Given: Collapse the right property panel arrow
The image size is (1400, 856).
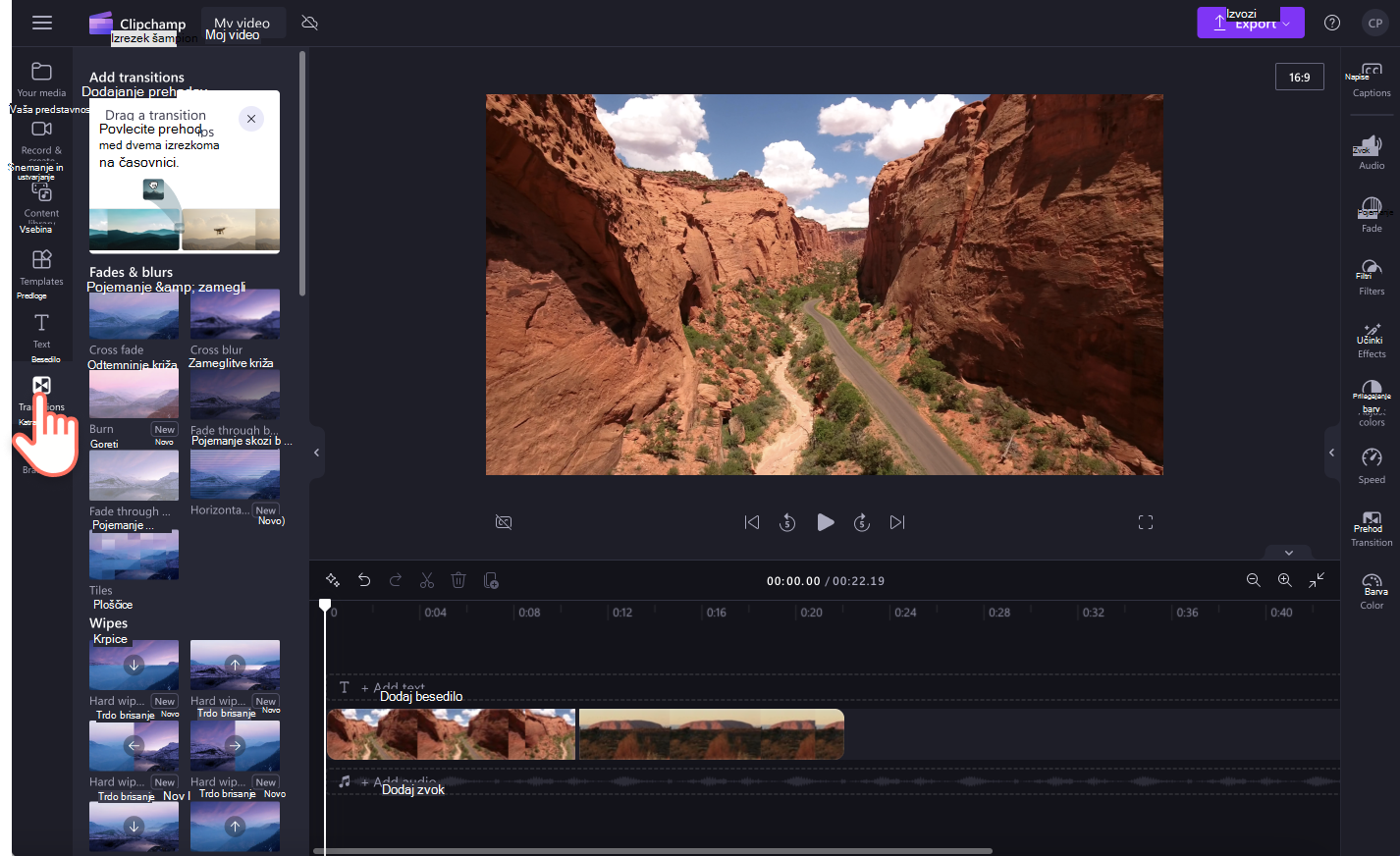Looking at the screenshot, I should click(1332, 453).
